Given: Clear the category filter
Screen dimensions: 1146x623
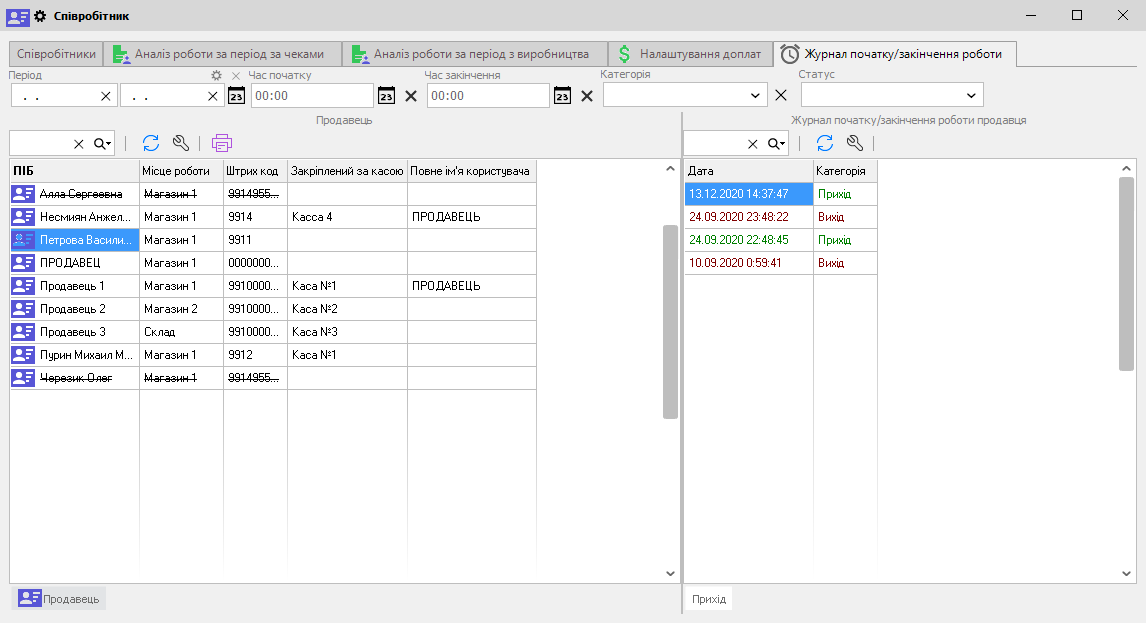Looking at the screenshot, I should coord(781,95).
